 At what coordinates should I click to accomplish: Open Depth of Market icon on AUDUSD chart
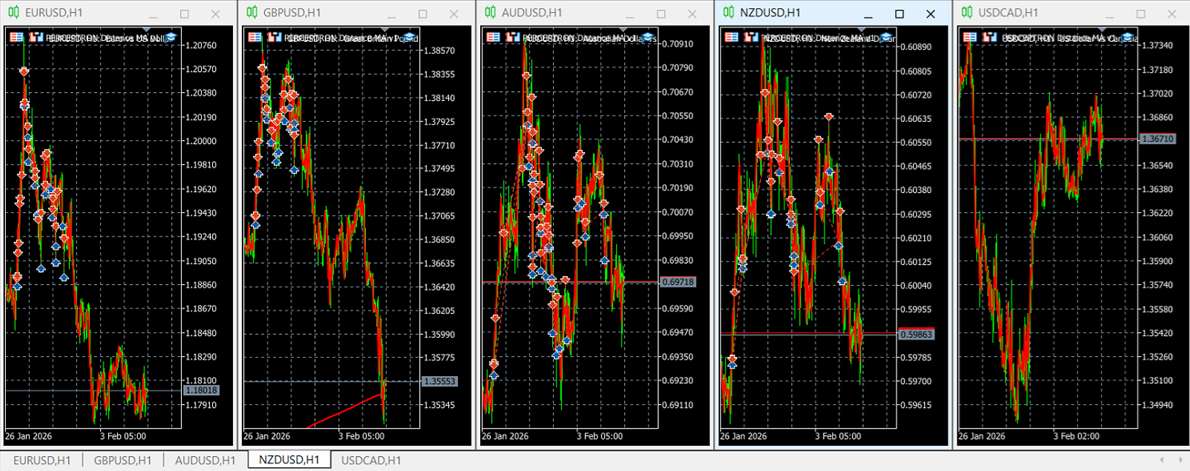(x=512, y=36)
